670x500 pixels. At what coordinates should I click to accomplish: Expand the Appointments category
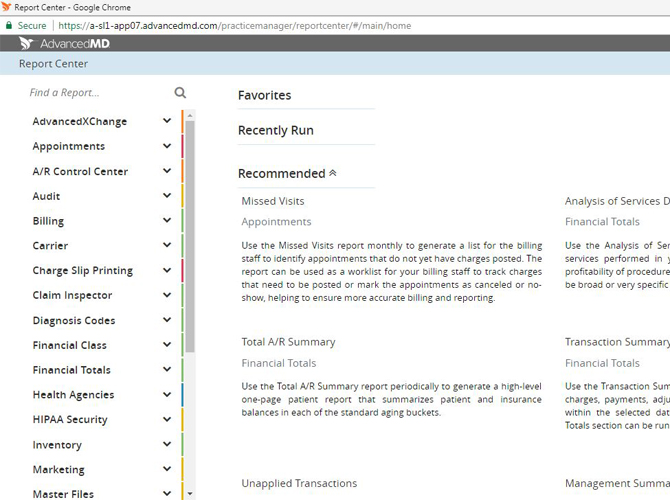point(68,147)
